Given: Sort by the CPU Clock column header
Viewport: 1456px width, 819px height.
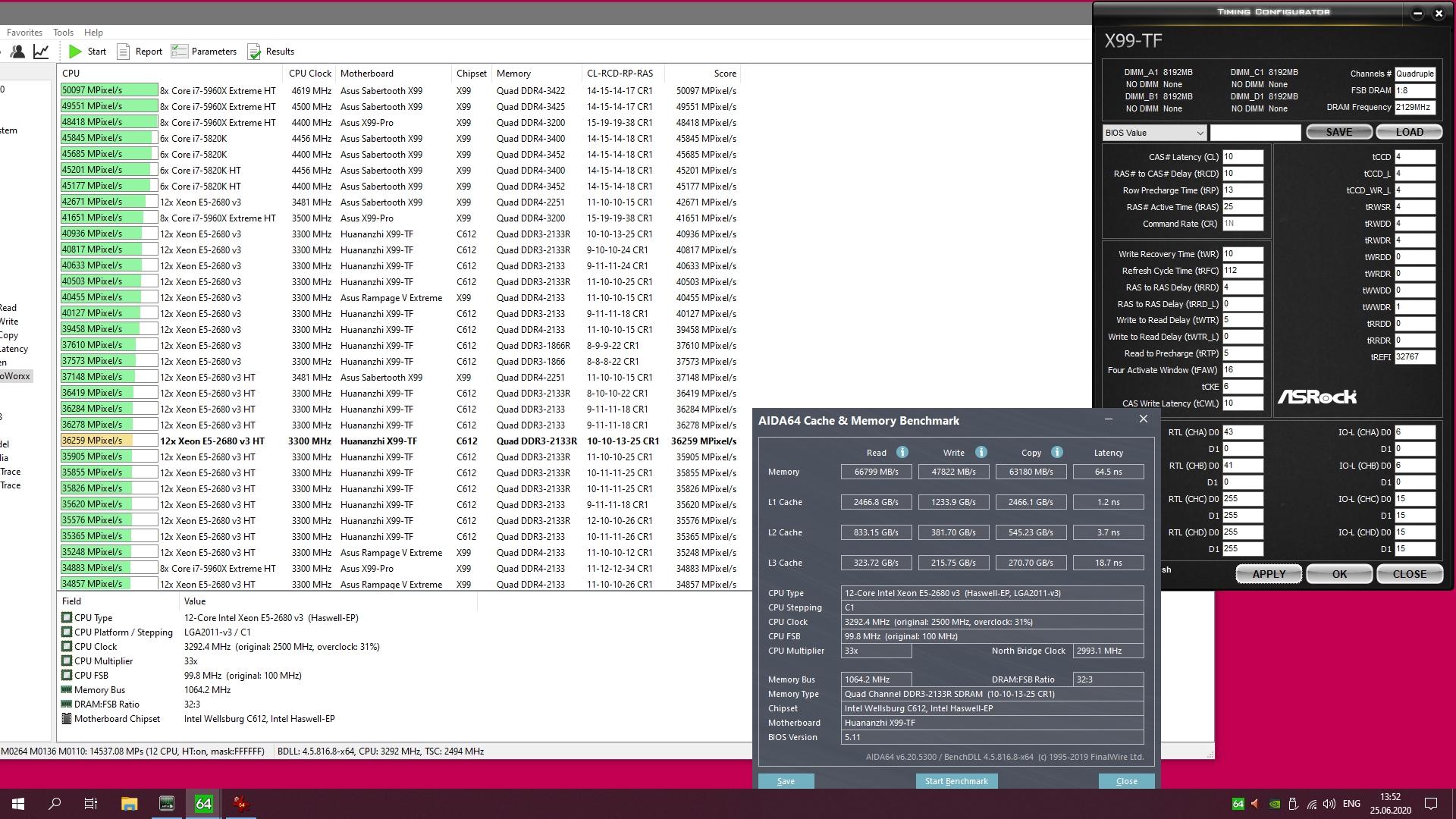Looking at the screenshot, I should coord(309,74).
